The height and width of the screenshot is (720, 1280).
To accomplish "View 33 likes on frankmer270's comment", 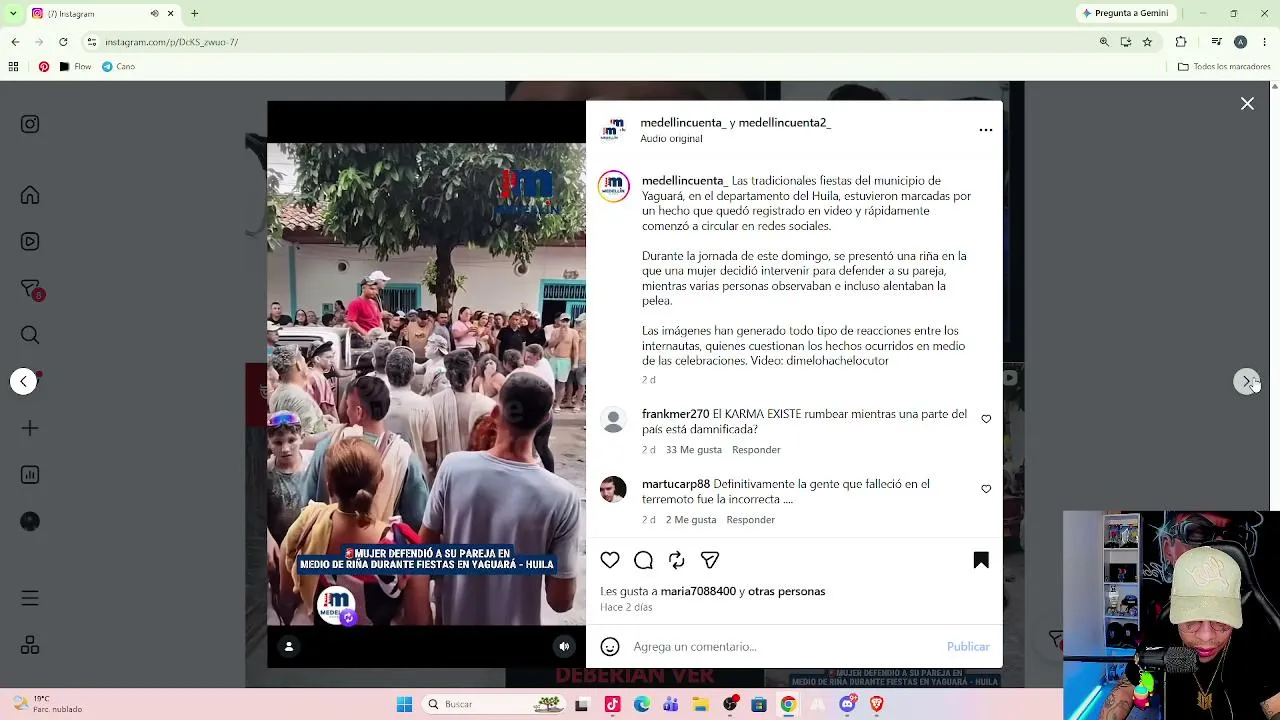I will pos(694,450).
